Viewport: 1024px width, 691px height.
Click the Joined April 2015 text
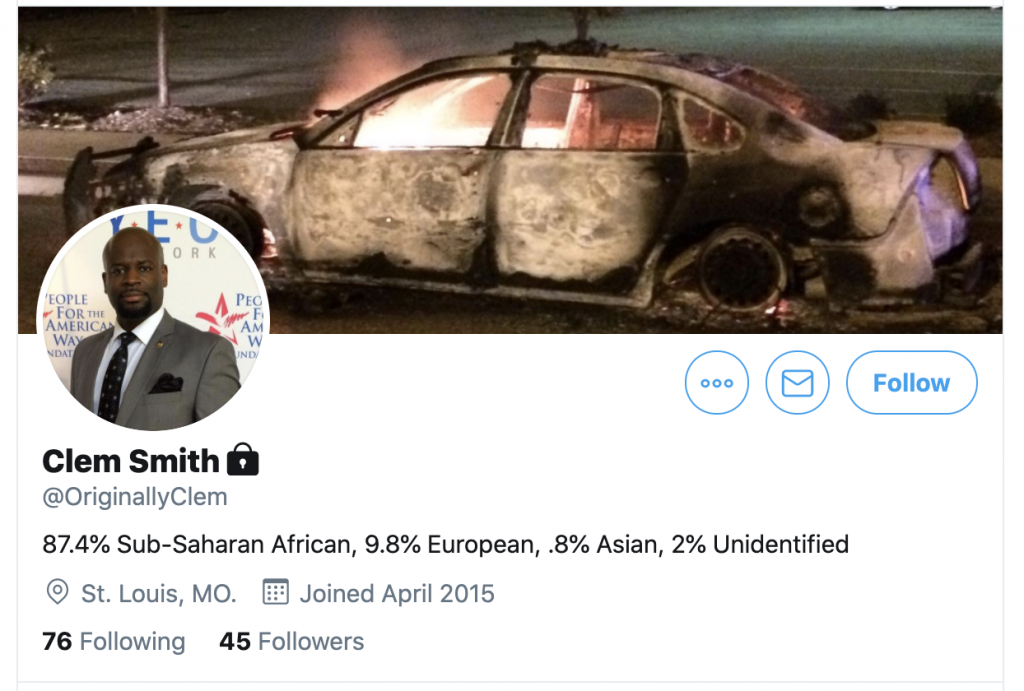click(397, 593)
